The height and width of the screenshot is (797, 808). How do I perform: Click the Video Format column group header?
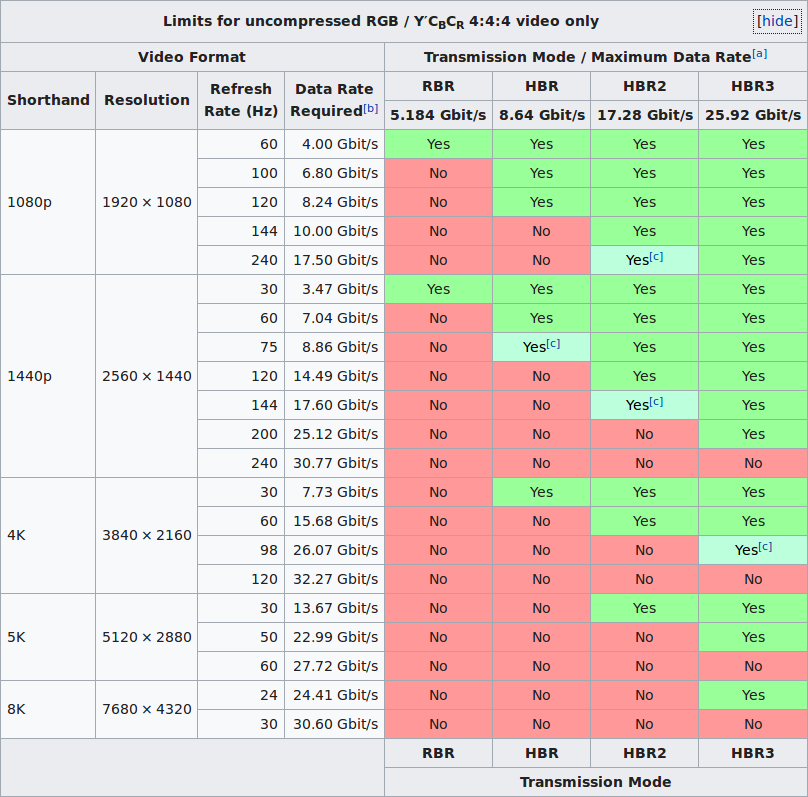(192, 57)
